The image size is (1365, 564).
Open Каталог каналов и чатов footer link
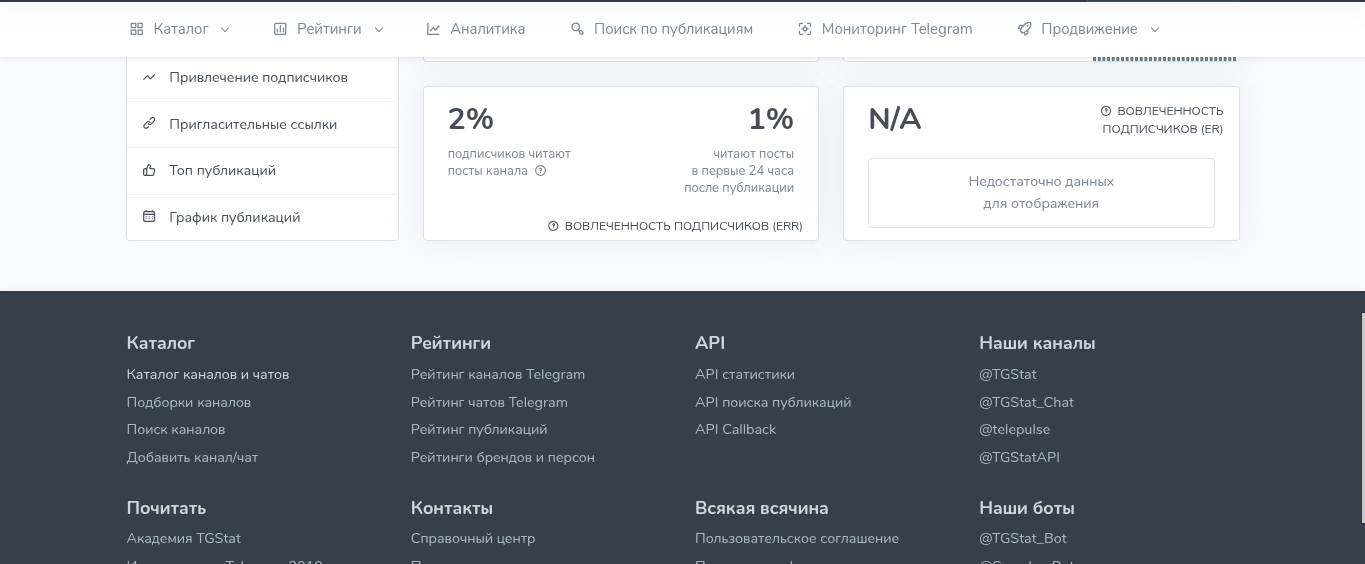click(x=208, y=375)
